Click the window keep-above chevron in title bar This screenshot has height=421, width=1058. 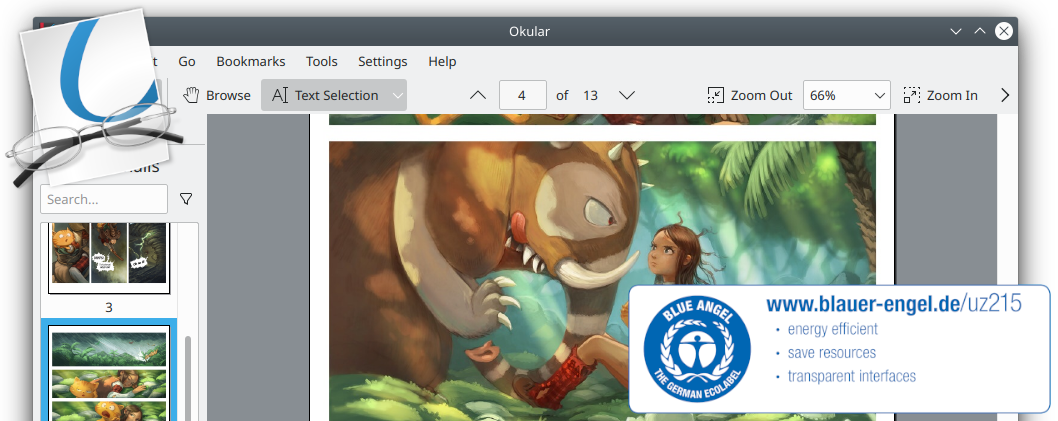pyautogui.click(x=980, y=31)
